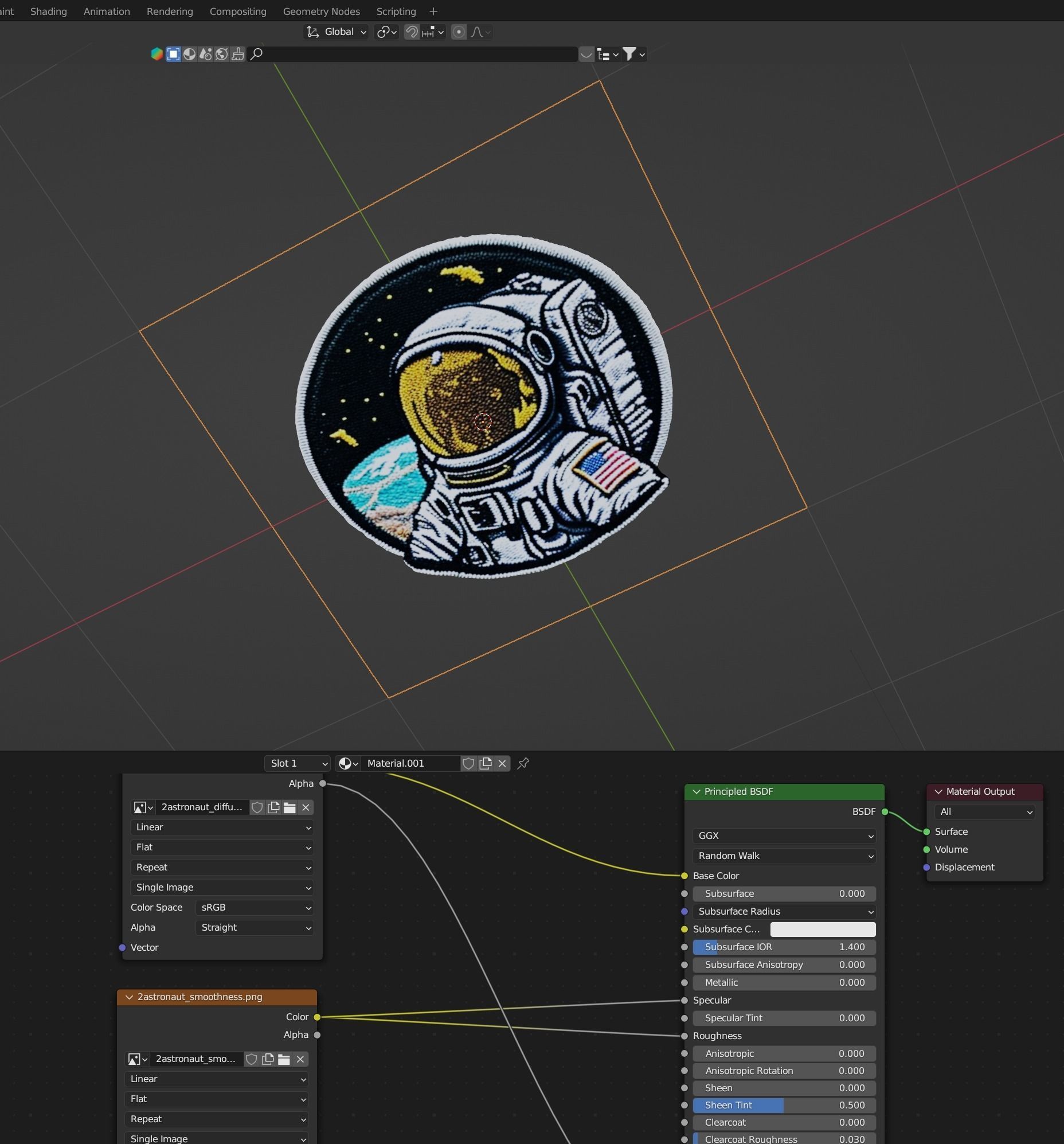This screenshot has width=1064, height=1144.
Task: Browse images in the smoothness texture node
Action: pos(137,1059)
